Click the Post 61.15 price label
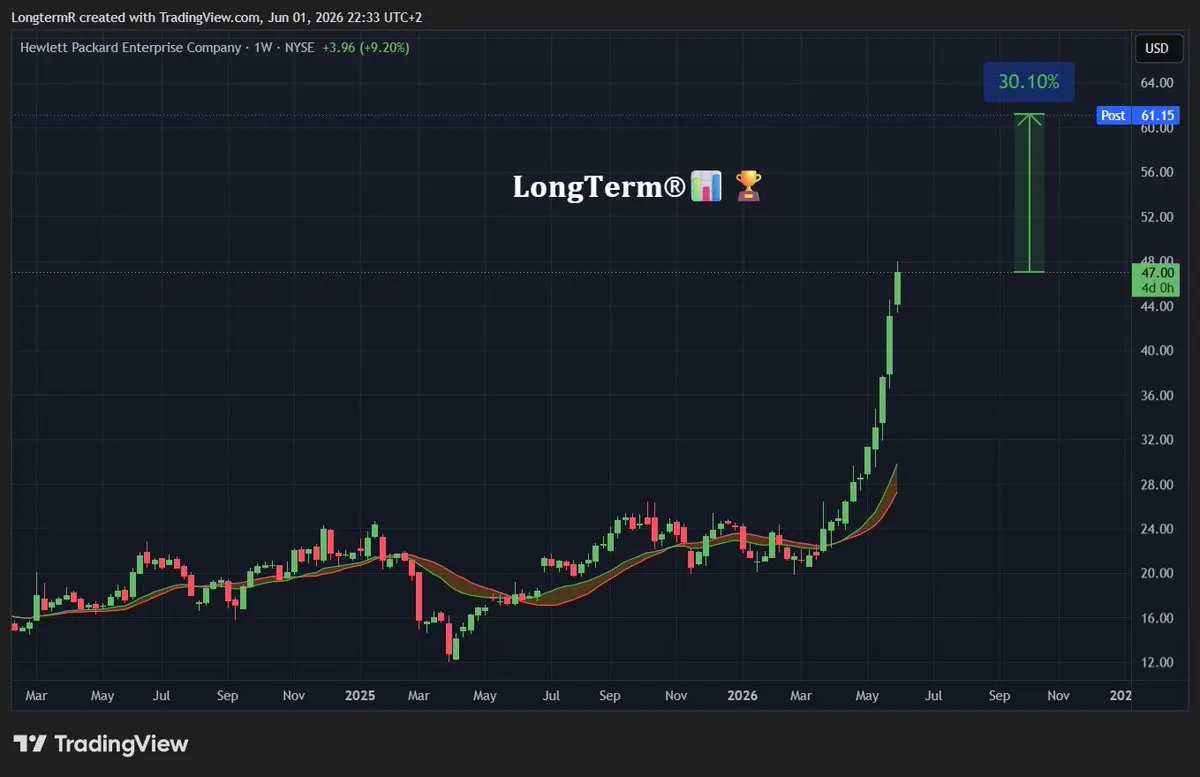Screen dimensions: 1200x777 click(1137, 115)
